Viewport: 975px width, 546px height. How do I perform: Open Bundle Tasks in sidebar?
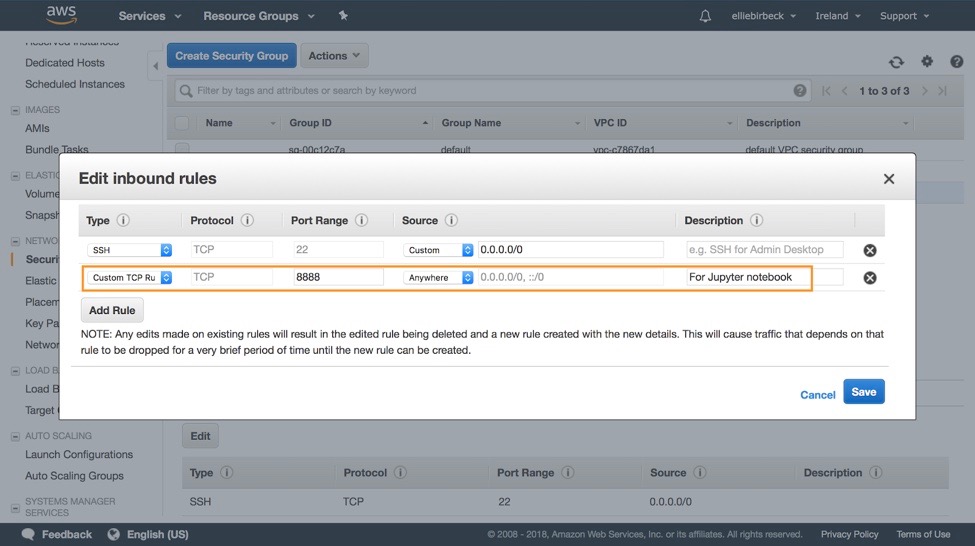point(57,149)
